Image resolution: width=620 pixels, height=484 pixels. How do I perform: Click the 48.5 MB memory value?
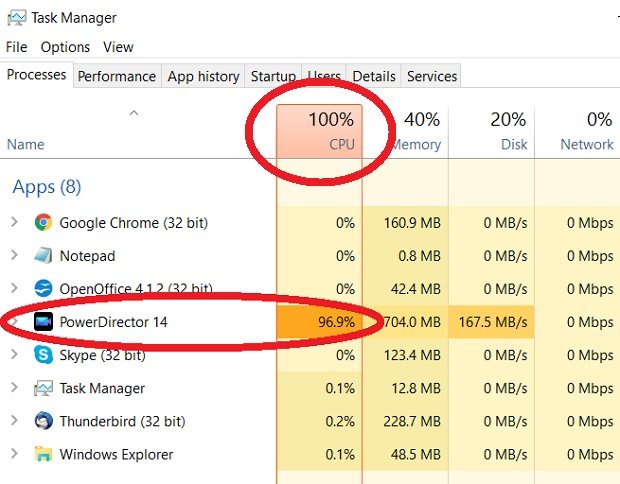click(416, 454)
